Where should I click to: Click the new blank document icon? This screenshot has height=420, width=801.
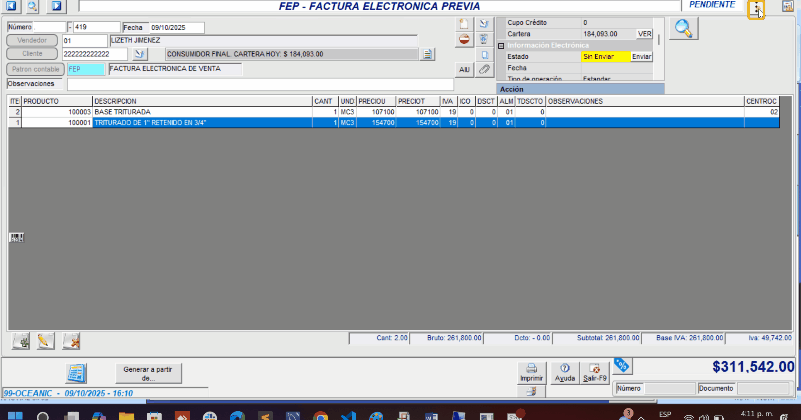pyautogui.click(x=465, y=23)
